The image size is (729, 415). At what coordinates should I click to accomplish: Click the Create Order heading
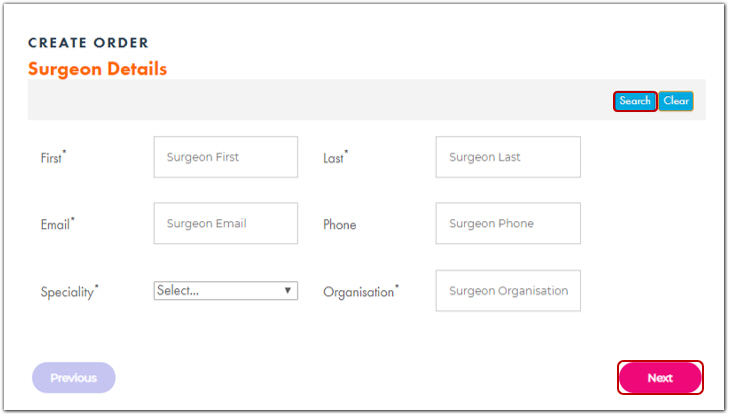tap(88, 43)
